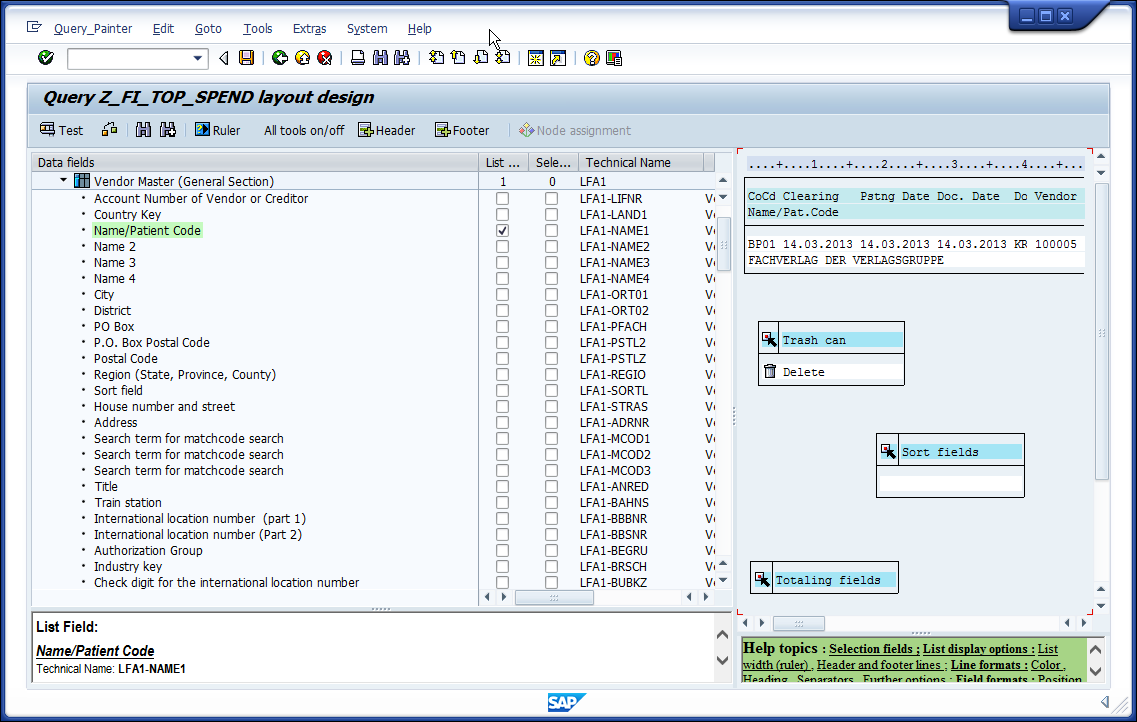The image size is (1137, 722).
Task: Open the Selection fields help link
Action: pyautogui.click(x=874, y=649)
